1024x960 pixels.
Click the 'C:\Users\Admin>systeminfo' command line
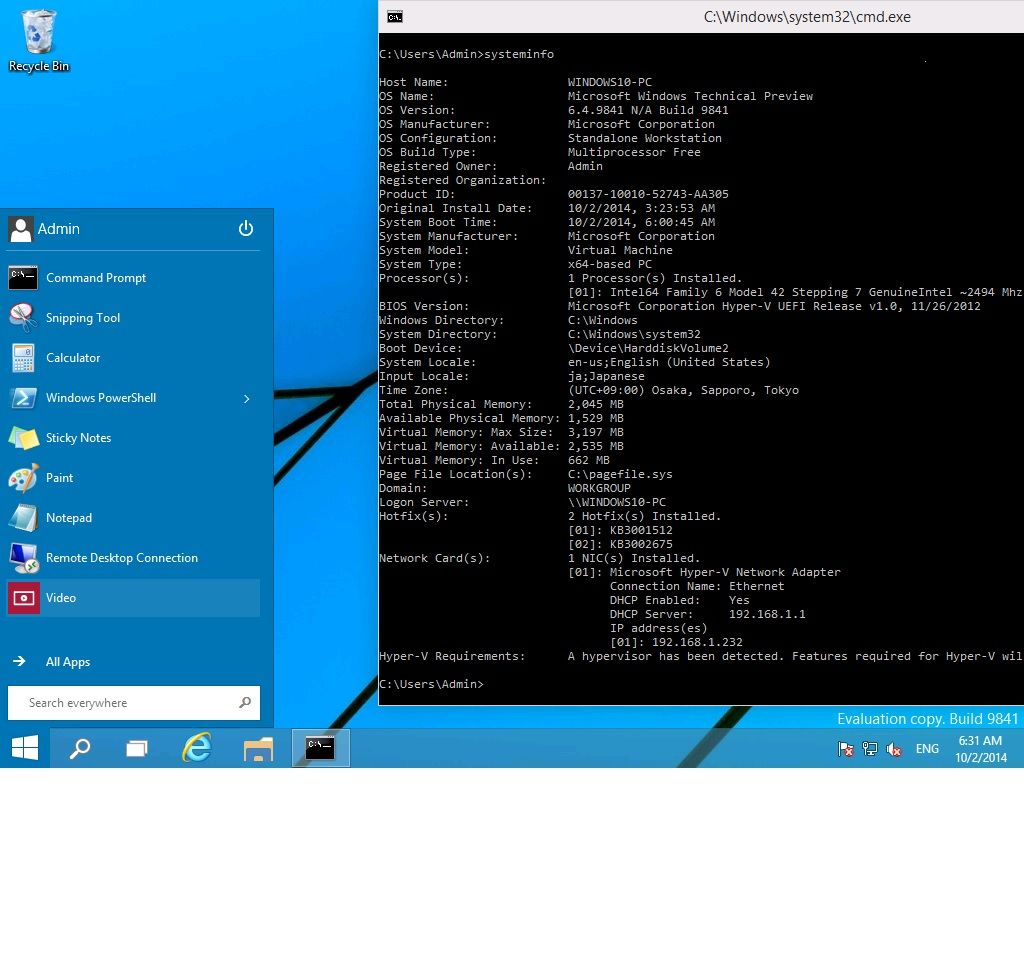point(466,54)
